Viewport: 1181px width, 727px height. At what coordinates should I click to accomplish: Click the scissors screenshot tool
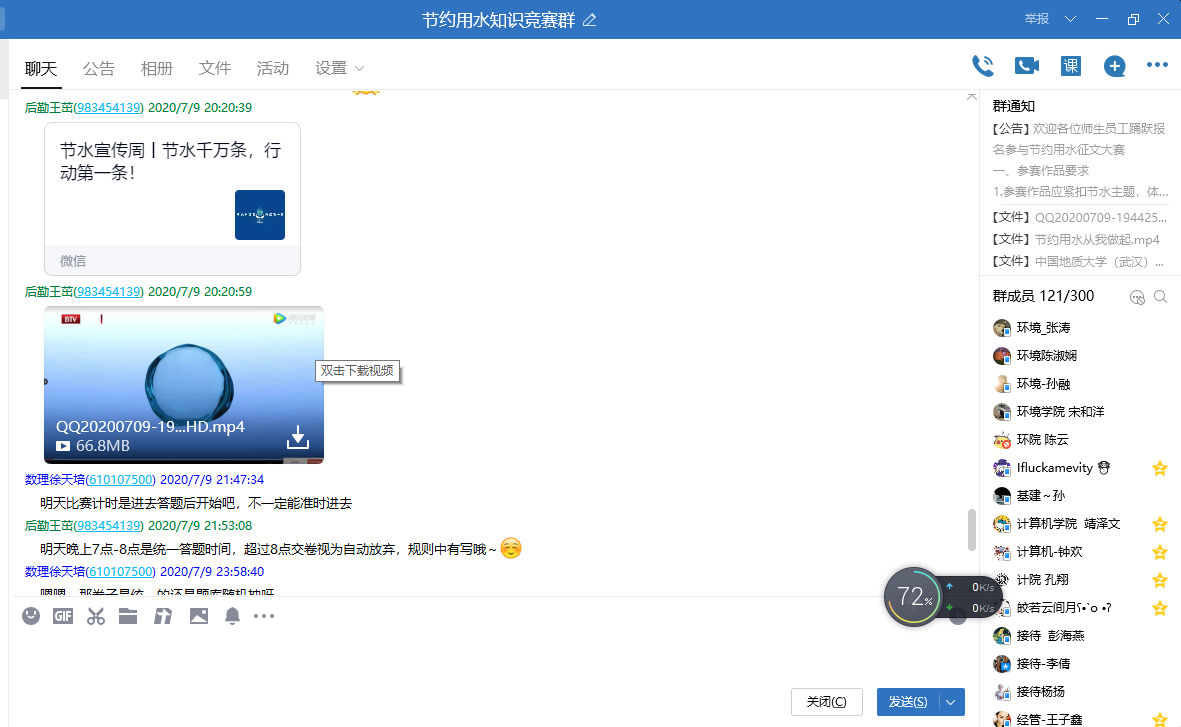(96, 616)
